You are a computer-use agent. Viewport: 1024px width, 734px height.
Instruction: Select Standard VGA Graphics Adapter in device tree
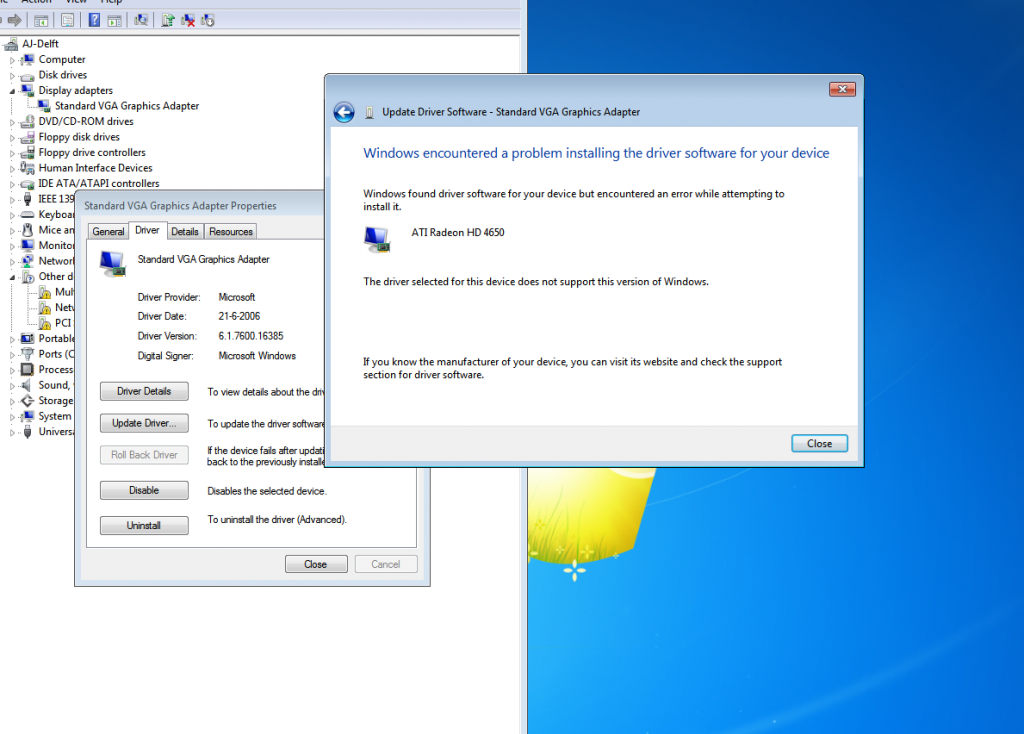pos(127,106)
